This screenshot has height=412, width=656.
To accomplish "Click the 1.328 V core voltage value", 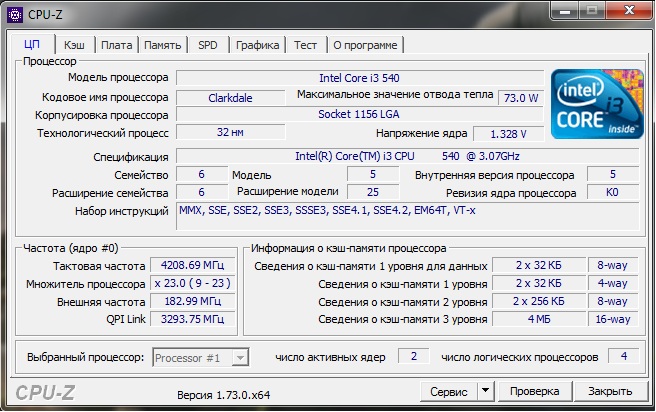I will [508, 134].
